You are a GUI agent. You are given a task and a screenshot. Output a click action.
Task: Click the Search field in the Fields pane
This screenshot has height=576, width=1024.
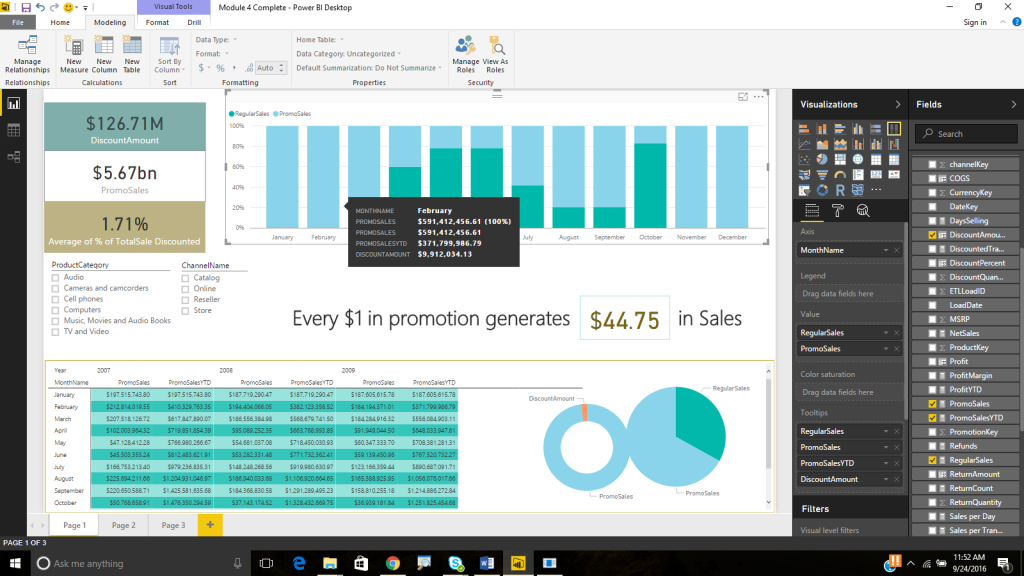click(x=965, y=133)
